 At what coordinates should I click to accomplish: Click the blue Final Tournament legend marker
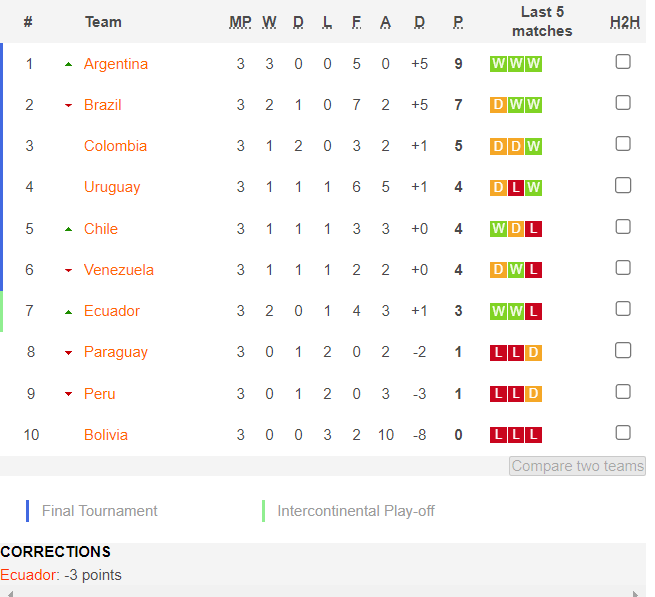pyautogui.click(x=28, y=511)
